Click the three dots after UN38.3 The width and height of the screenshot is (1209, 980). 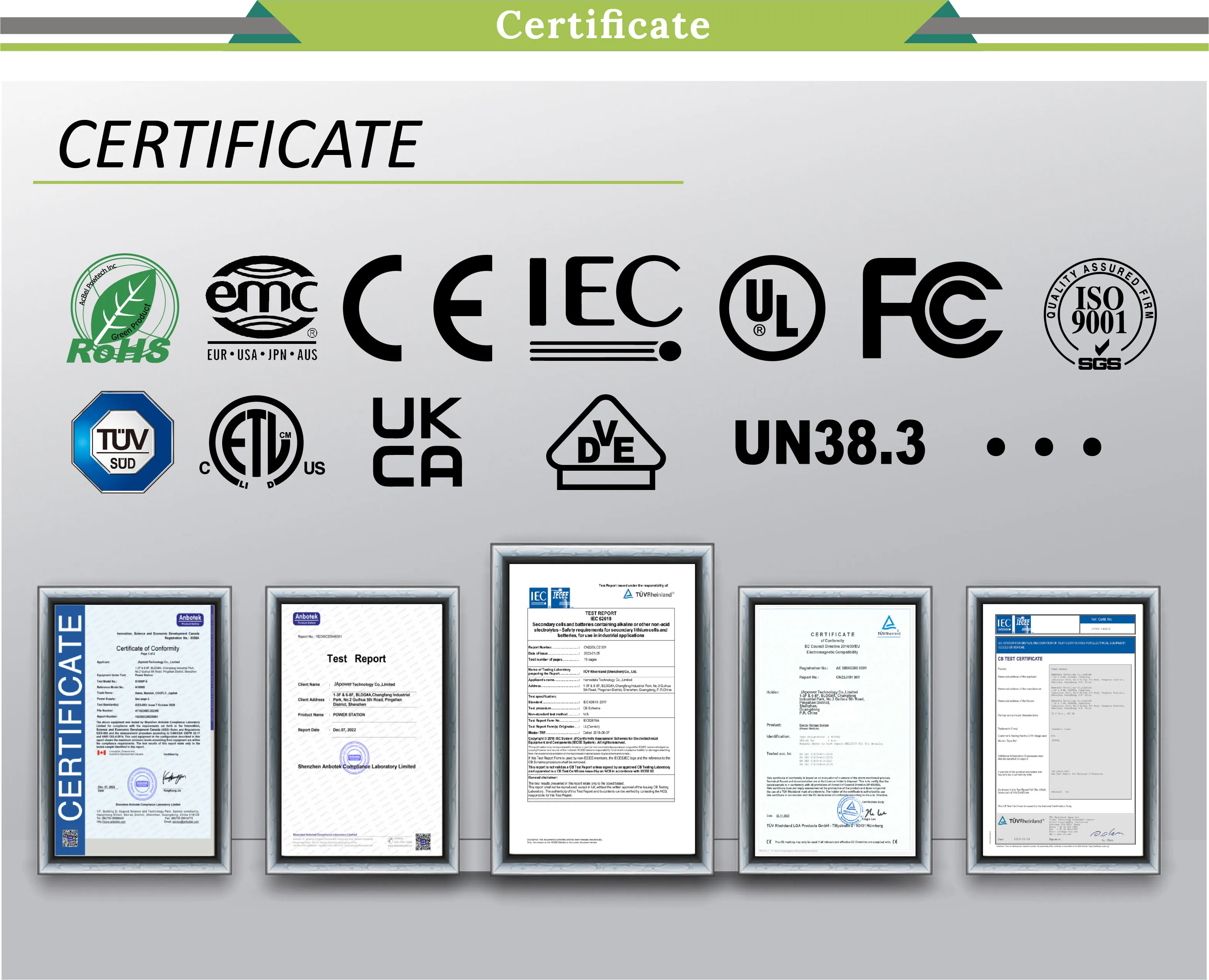(1044, 446)
